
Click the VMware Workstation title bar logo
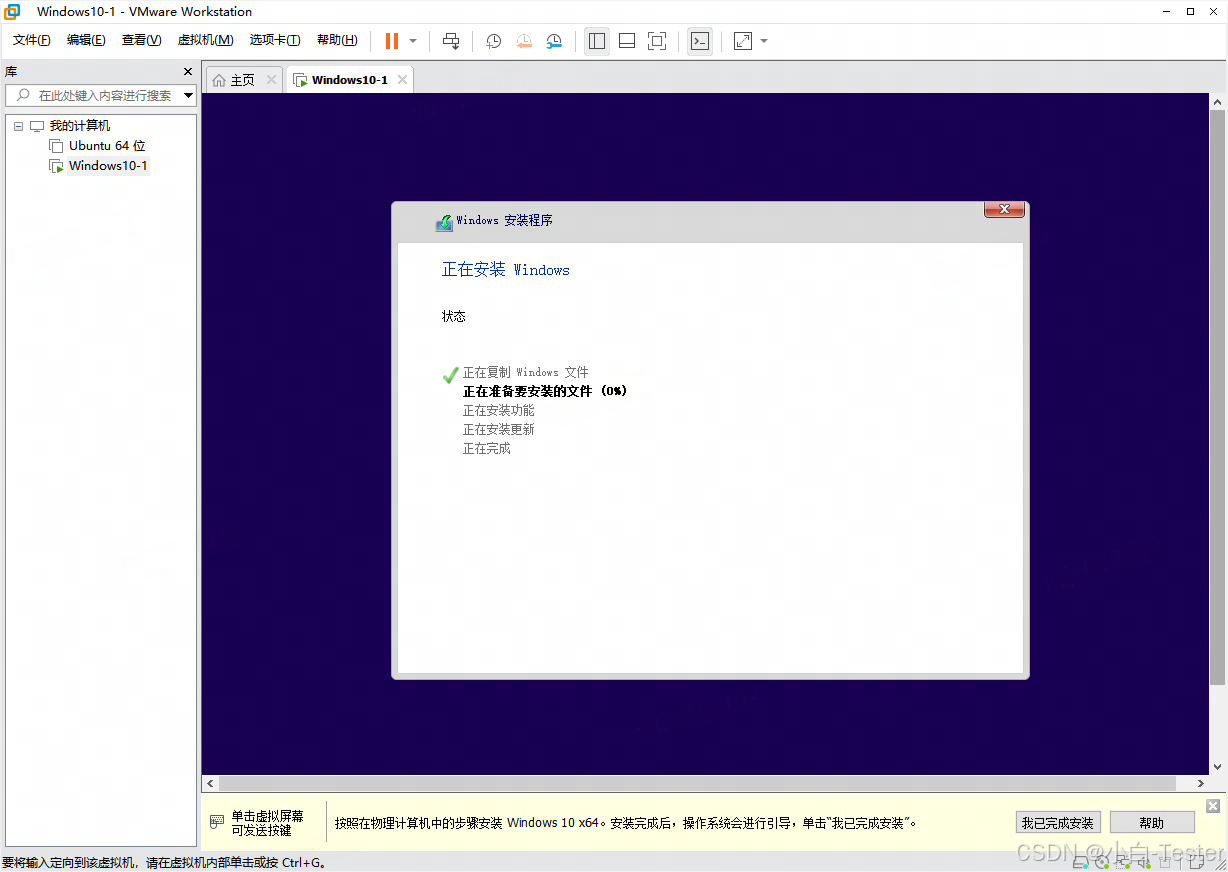click(13, 12)
